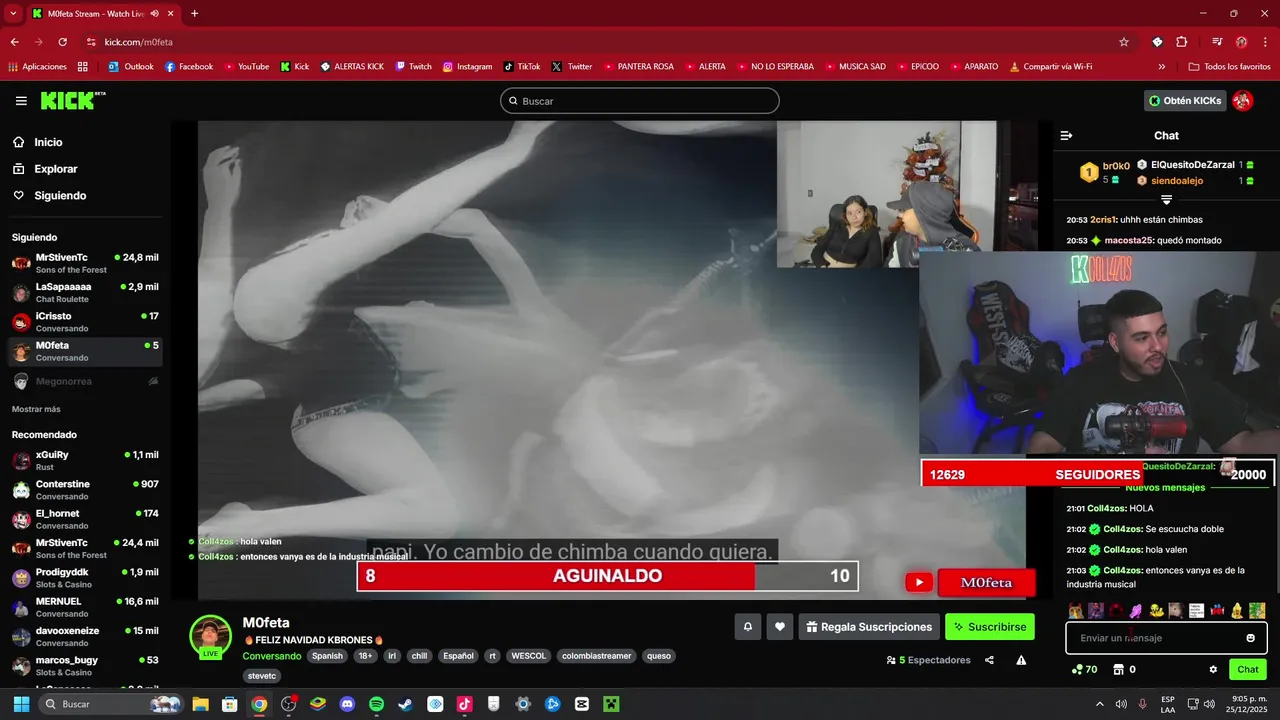Open the Kick user avatar menu
The width and height of the screenshot is (1280, 720).
1243,101
